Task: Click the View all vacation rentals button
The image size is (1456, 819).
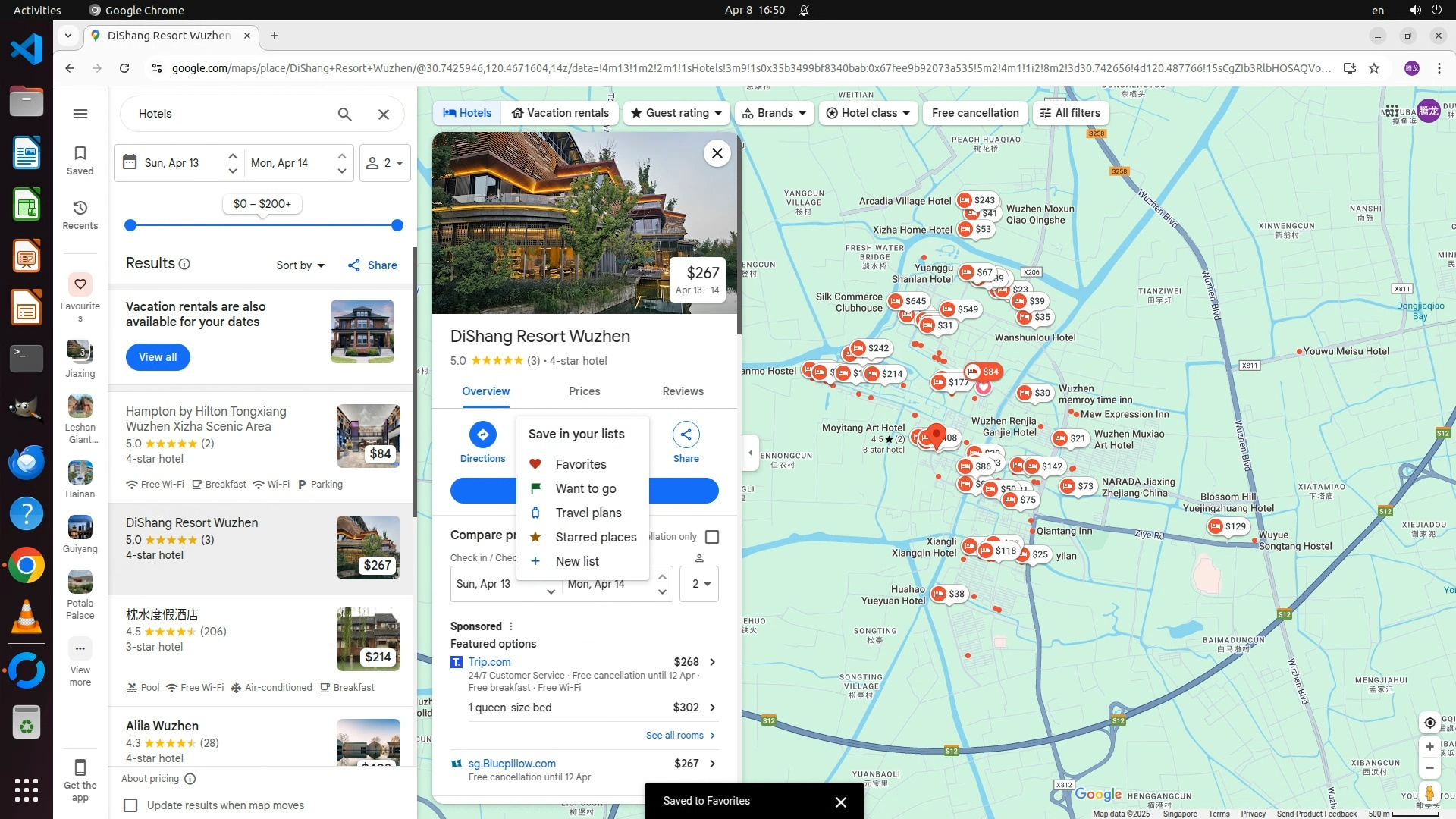Action: pos(158,357)
